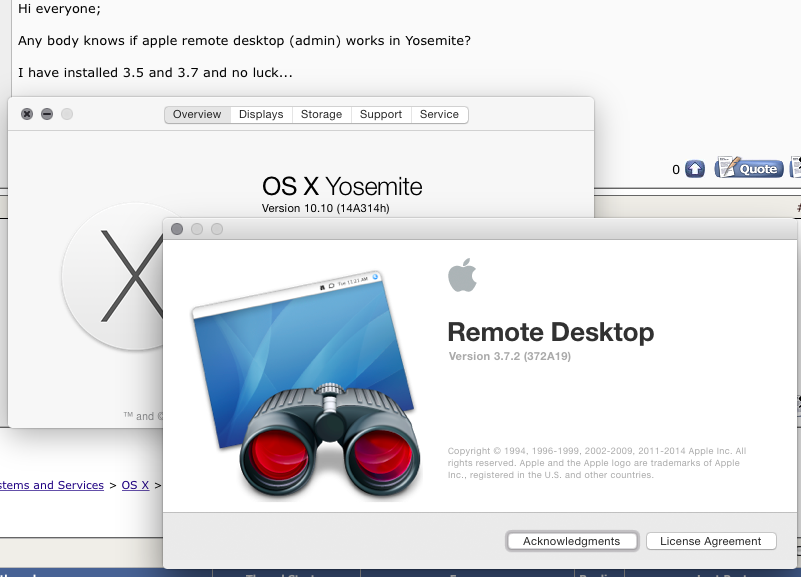Click the Version 10.10 (14A314h) text
The image size is (801, 577).
pos(325,208)
